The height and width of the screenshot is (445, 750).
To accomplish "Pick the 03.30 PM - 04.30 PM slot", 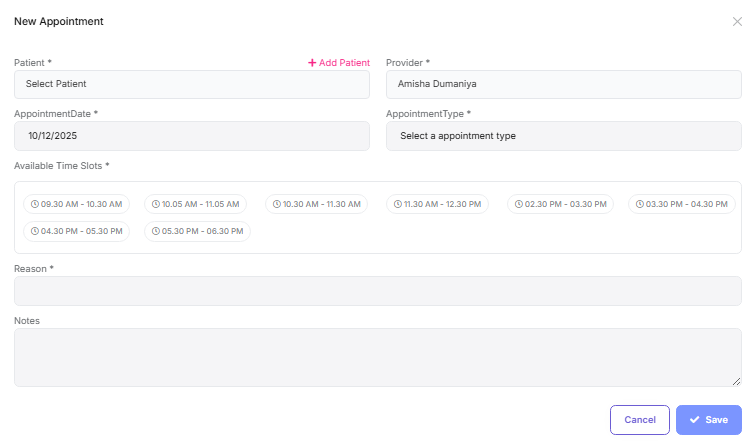I will 681,204.
